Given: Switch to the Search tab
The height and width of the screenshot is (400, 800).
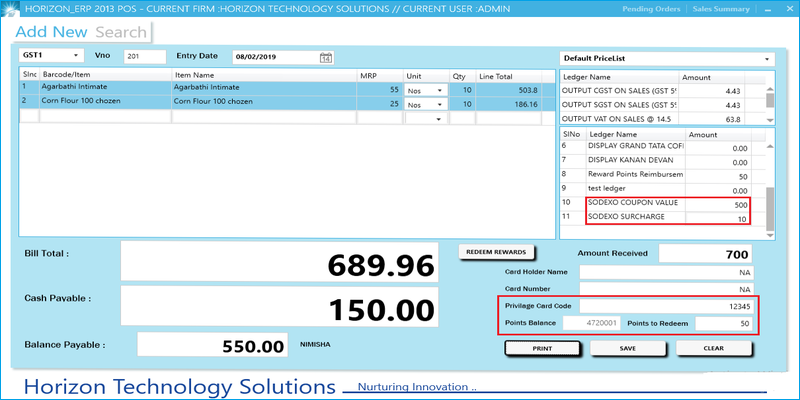Looking at the screenshot, I should pyautogui.click(x=121, y=32).
